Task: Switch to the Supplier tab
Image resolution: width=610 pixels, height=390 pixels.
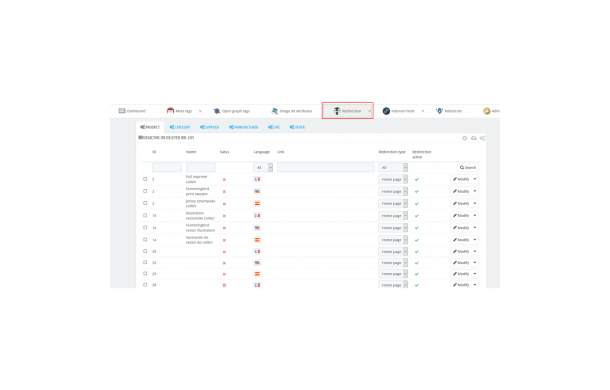Action: click(209, 127)
